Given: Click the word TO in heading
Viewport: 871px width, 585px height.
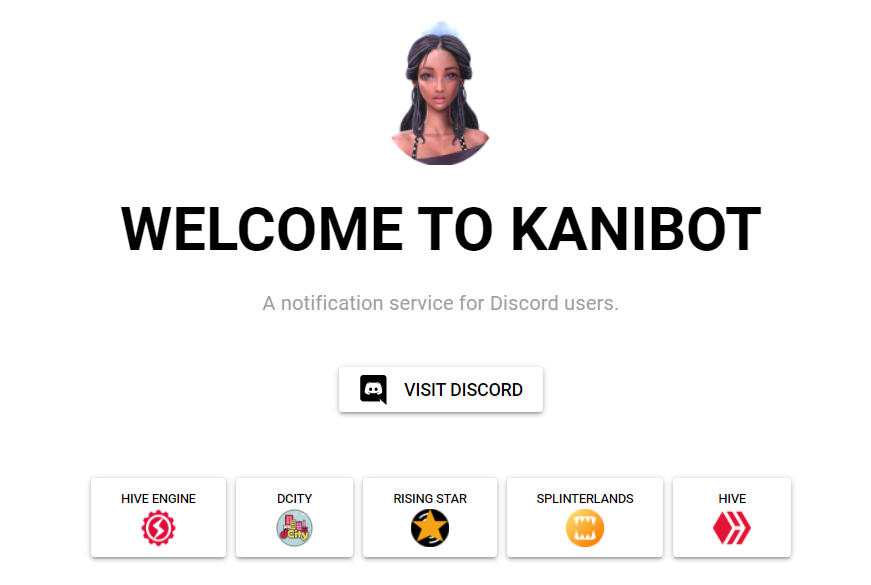Looking at the screenshot, I should [x=455, y=229].
